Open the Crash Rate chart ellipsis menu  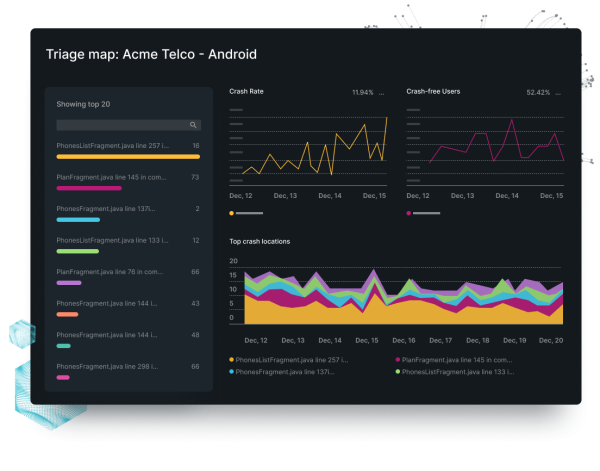pyautogui.click(x=384, y=92)
